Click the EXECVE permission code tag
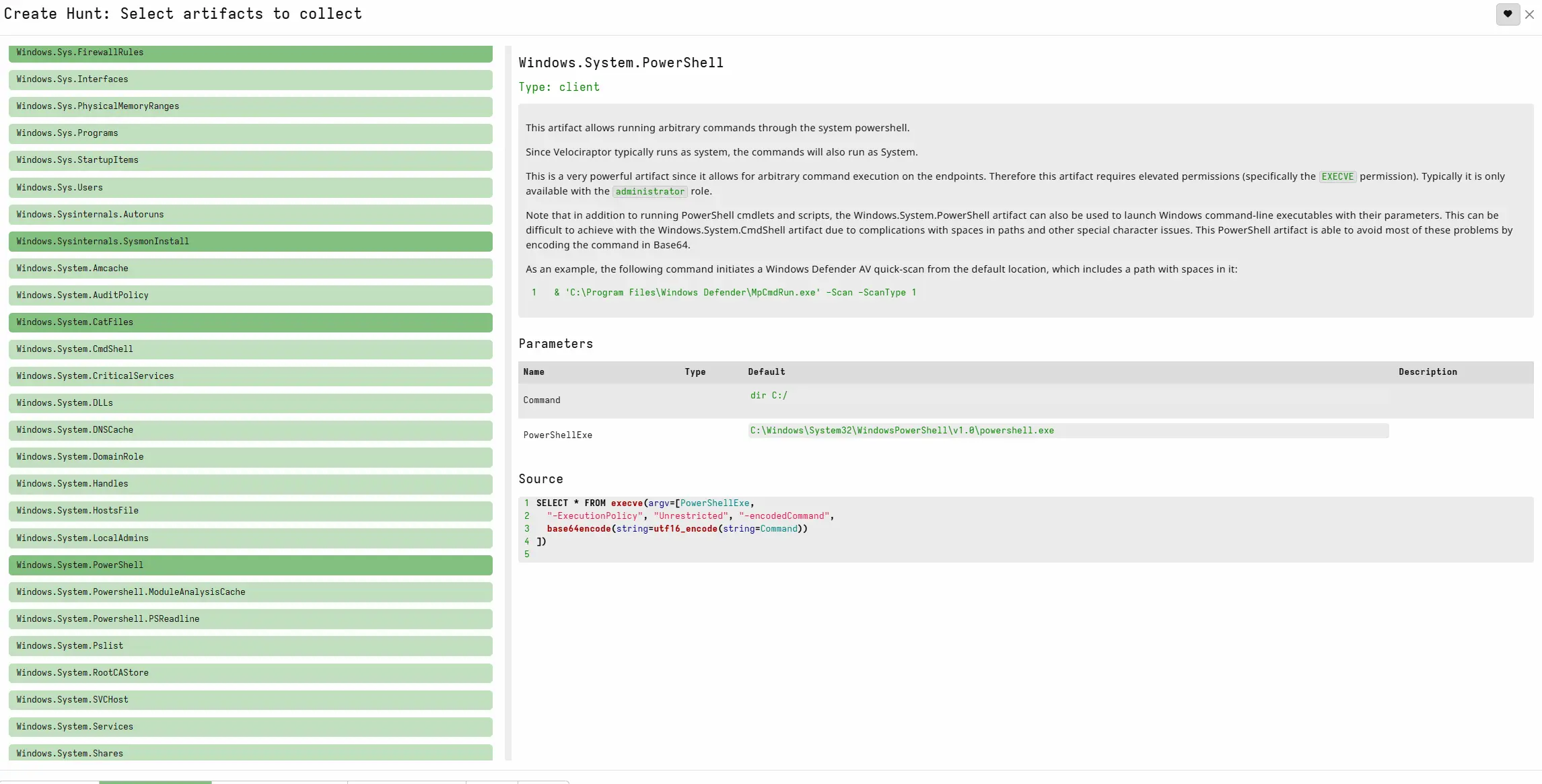The width and height of the screenshot is (1542, 784). point(1337,177)
